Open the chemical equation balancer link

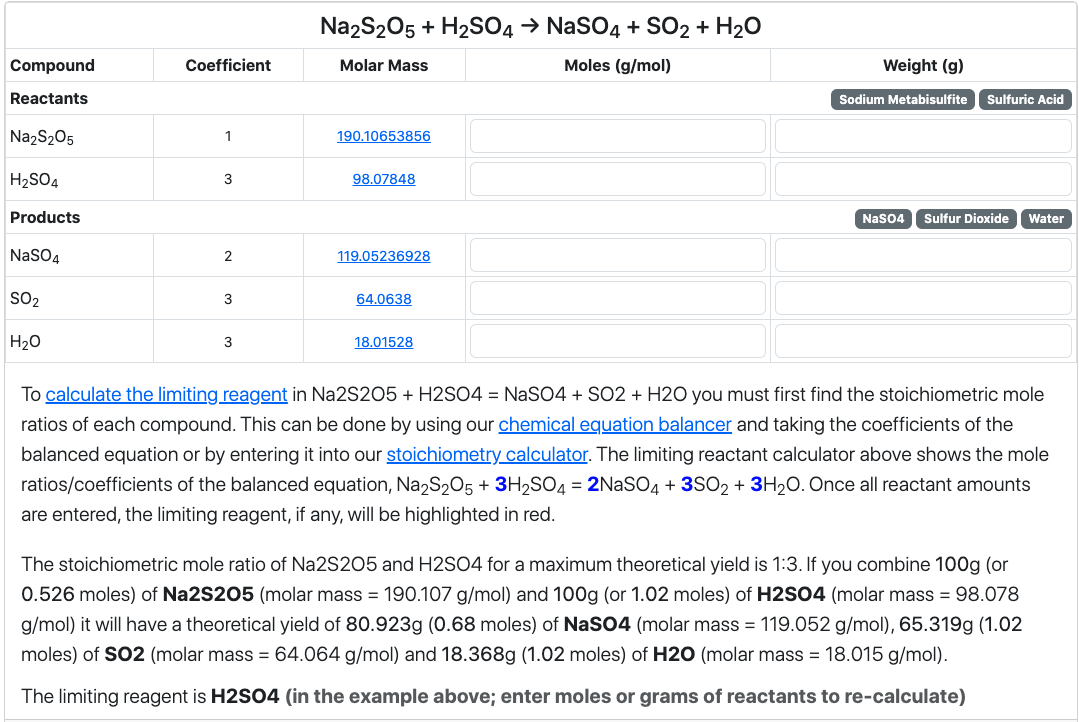tap(615, 424)
